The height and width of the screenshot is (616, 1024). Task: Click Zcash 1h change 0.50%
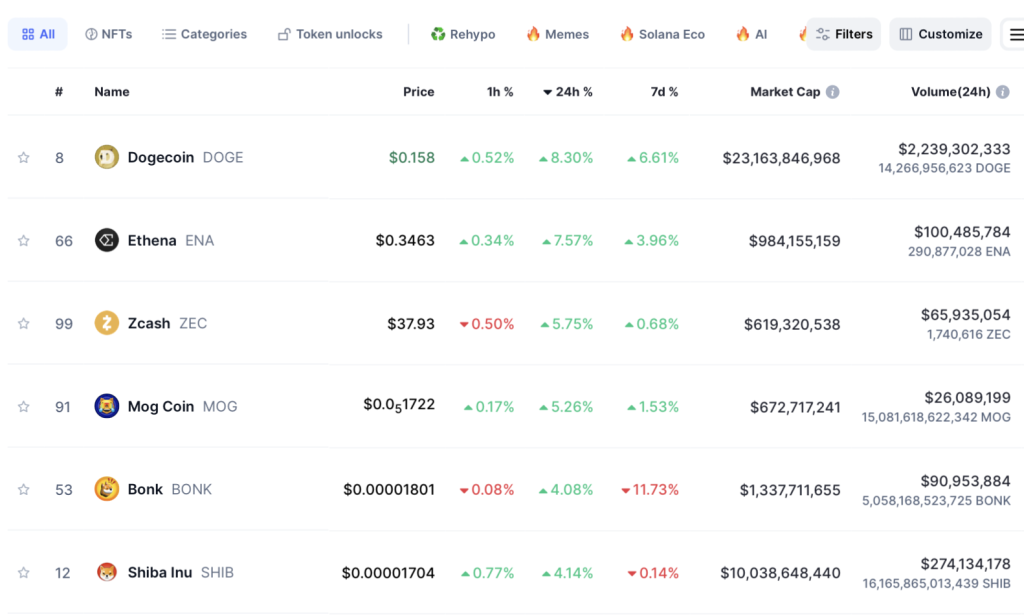487,323
